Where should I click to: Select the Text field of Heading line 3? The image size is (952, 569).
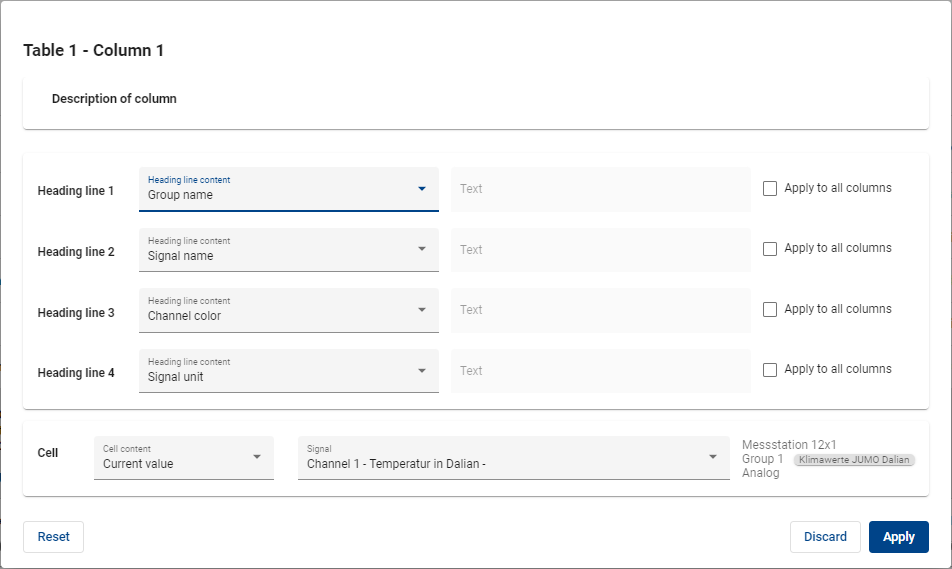point(600,310)
